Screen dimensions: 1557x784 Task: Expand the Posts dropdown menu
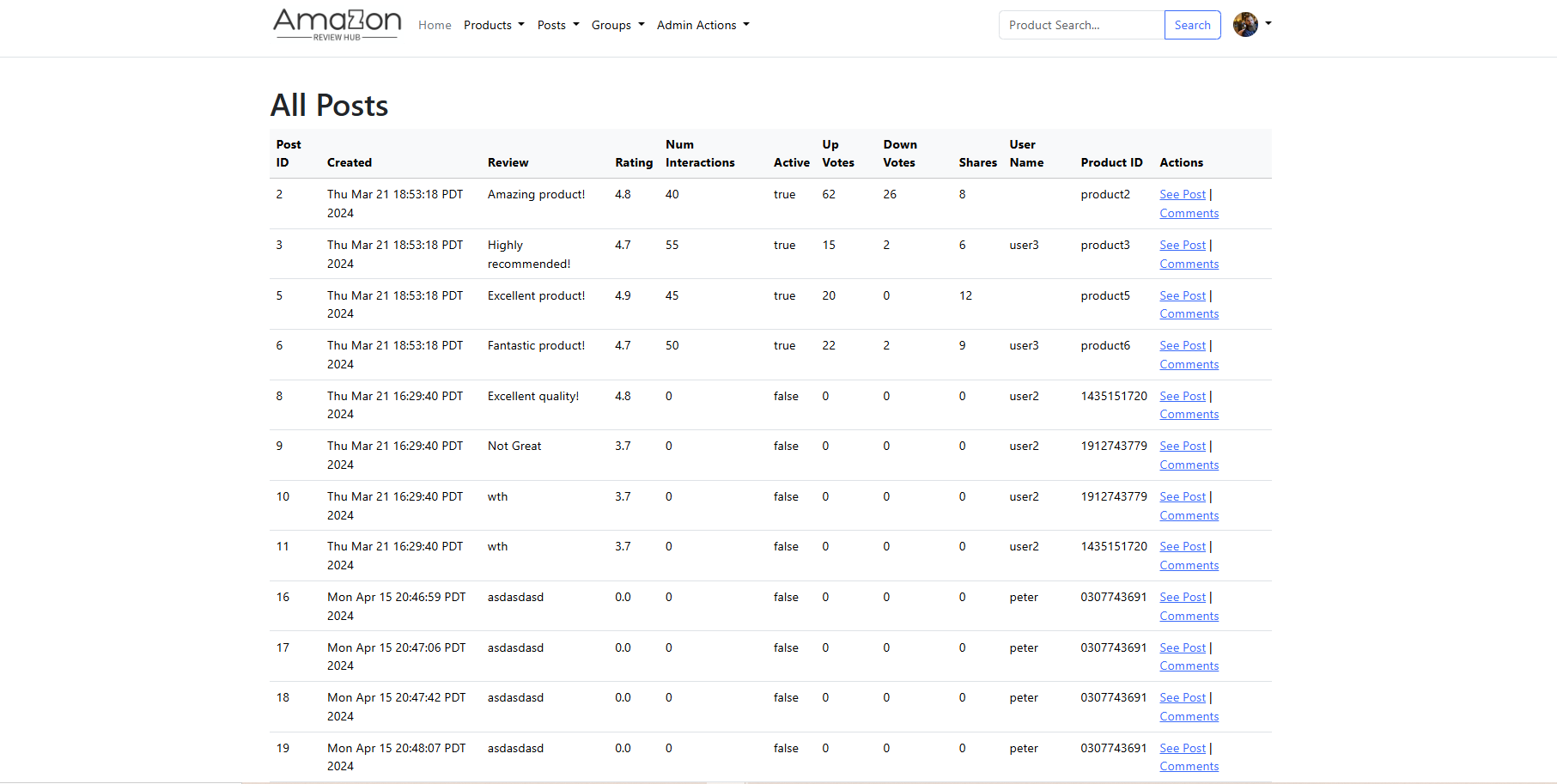point(558,25)
